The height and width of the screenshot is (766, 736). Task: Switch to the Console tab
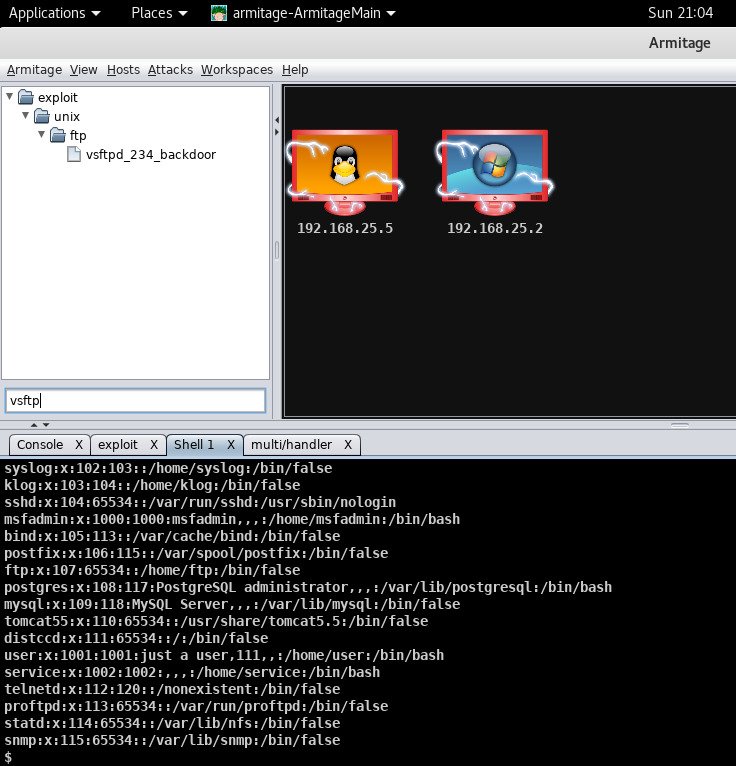click(40, 445)
